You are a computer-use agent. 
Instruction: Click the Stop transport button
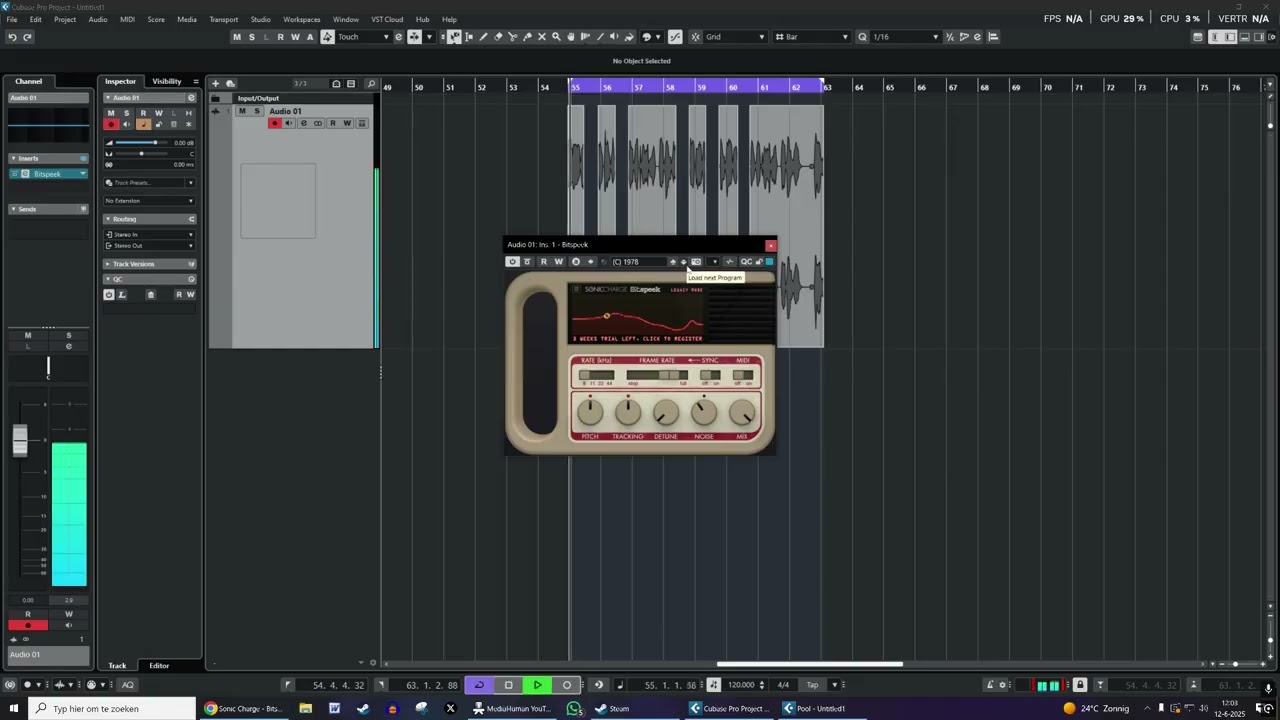click(x=508, y=685)
